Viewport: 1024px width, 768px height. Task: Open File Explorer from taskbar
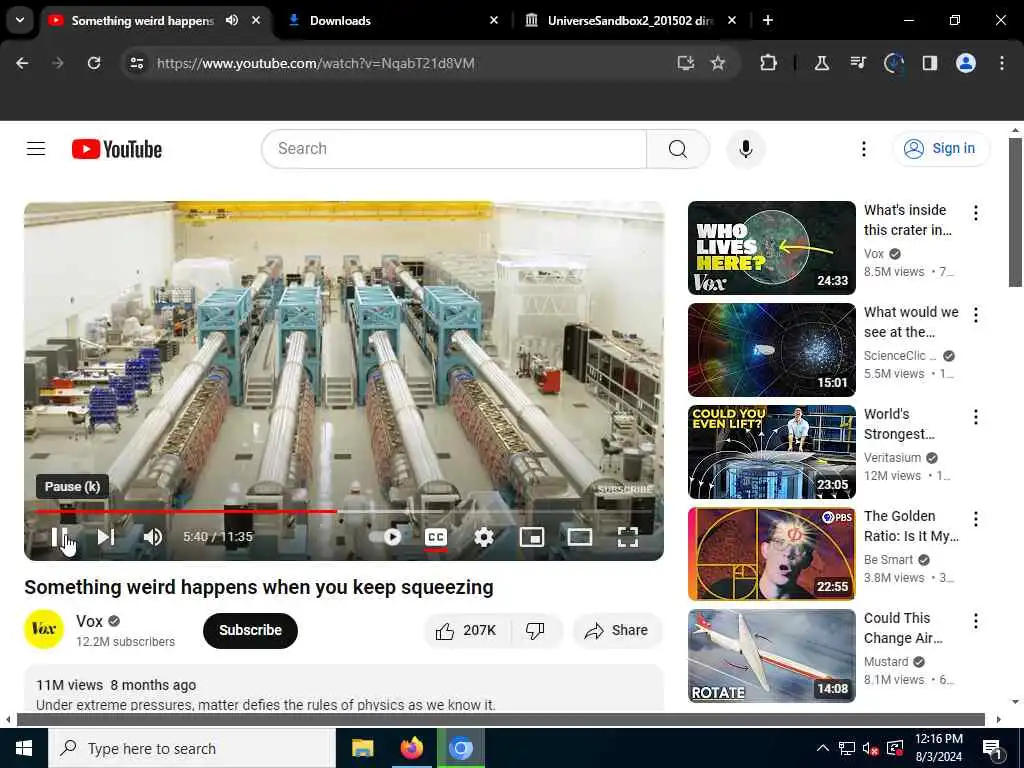[x=362, y=748]
